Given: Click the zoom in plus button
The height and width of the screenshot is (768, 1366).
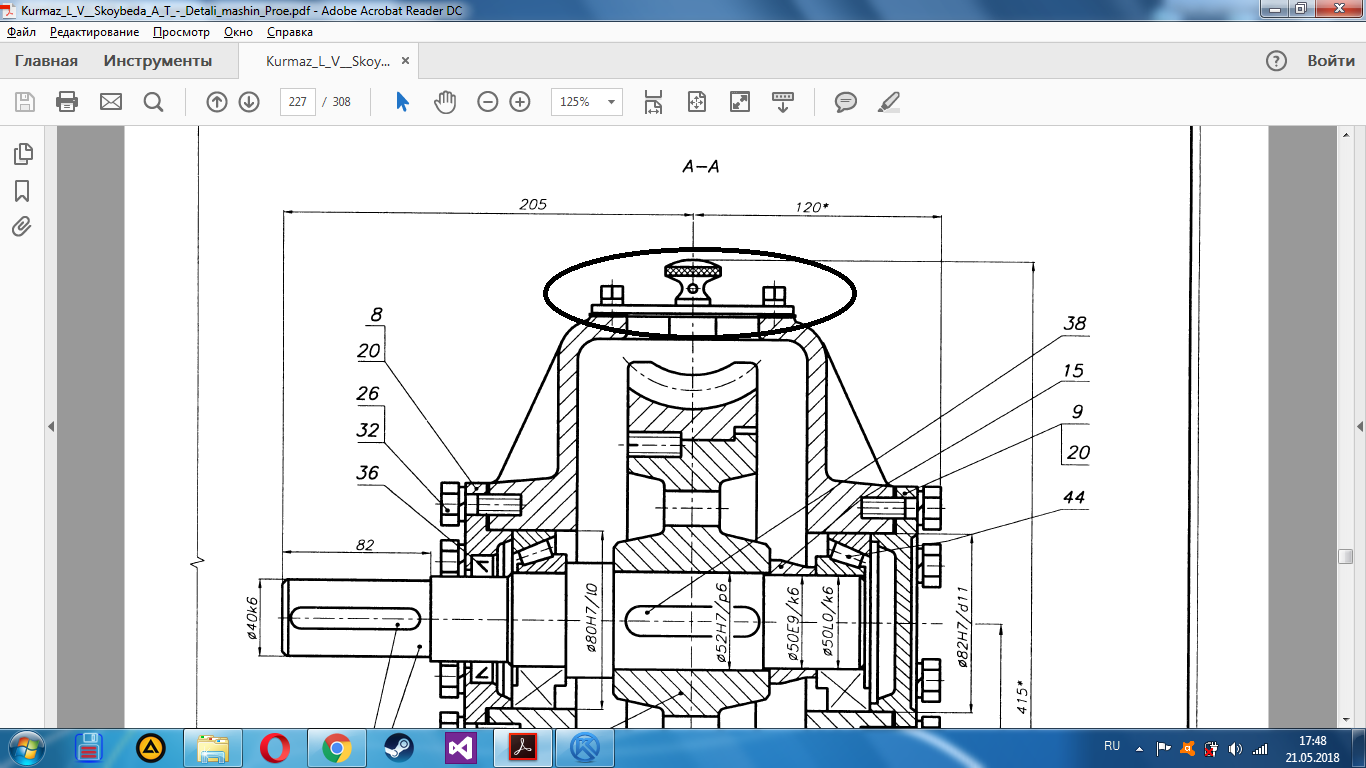Looking at the screenshot, I should coord(520,102).
